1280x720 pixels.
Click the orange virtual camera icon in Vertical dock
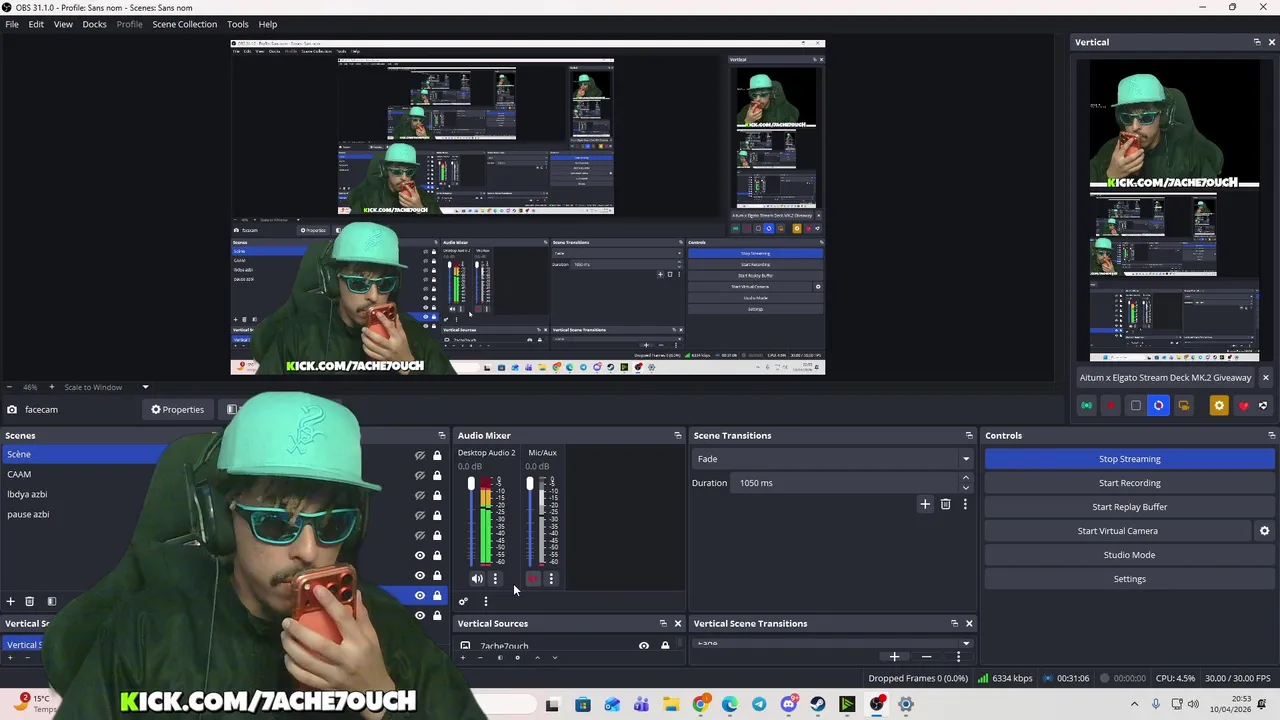(1183, 405)
